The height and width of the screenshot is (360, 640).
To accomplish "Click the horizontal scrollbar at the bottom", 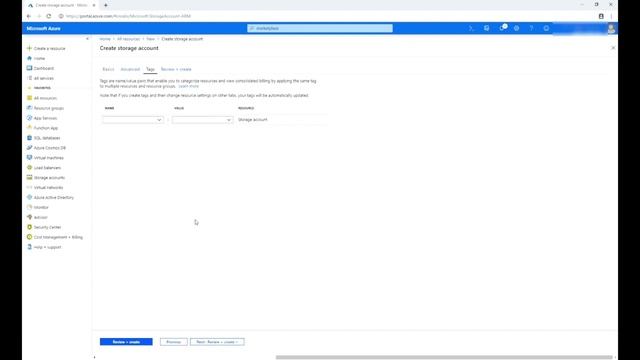I will point(444,357).
